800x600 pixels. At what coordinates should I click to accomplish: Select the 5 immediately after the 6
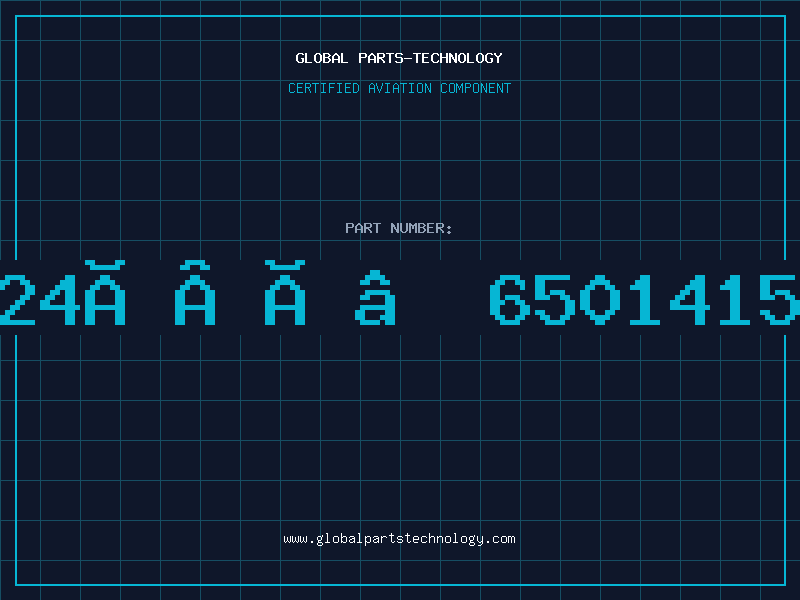(555, 299)
